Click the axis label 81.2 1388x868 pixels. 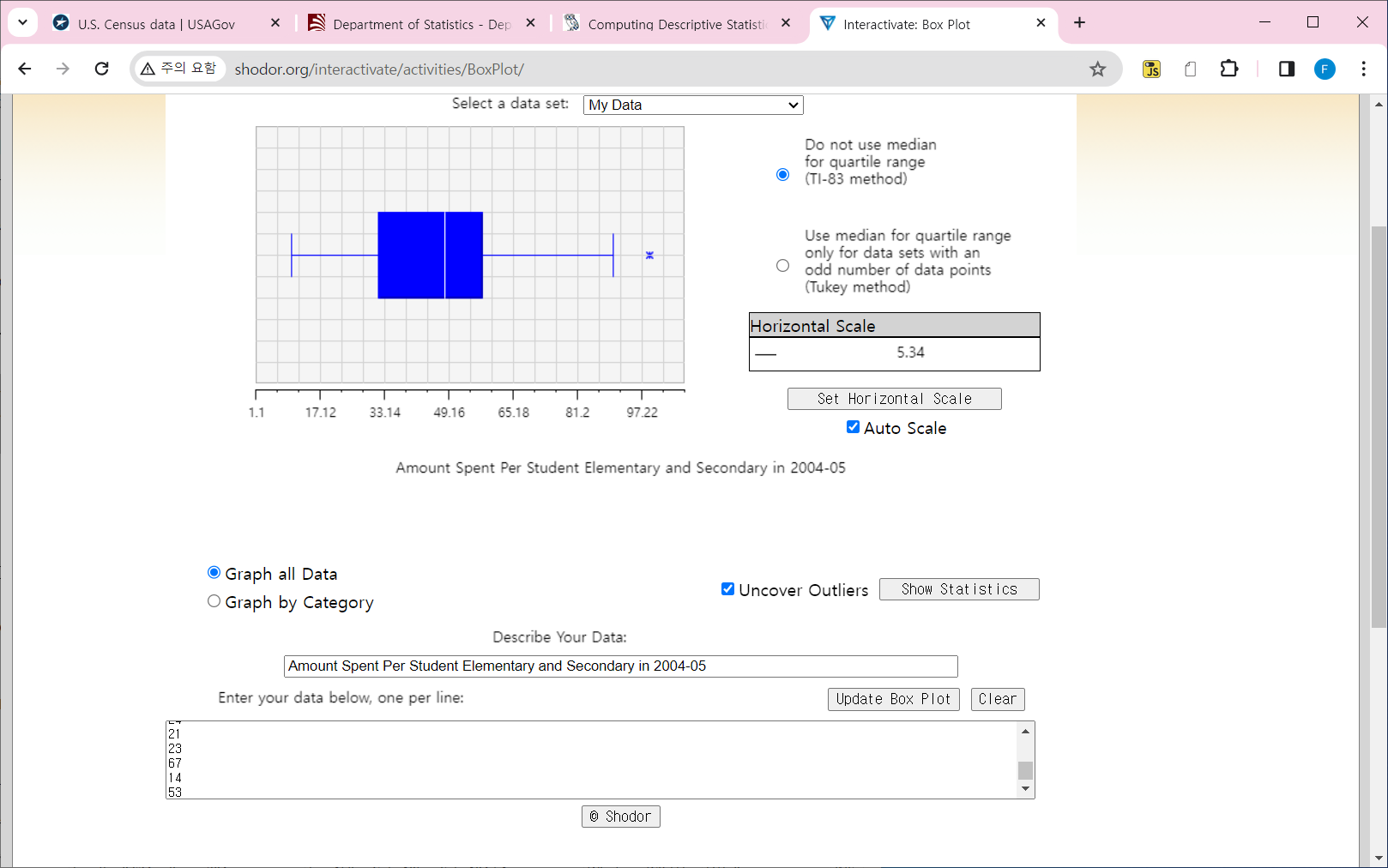pos(577,413)
